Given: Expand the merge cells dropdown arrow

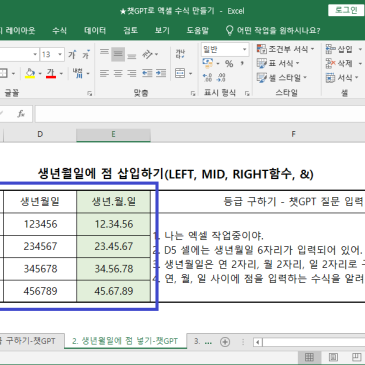Looking at the screenshot, I should tap(191, 73).
